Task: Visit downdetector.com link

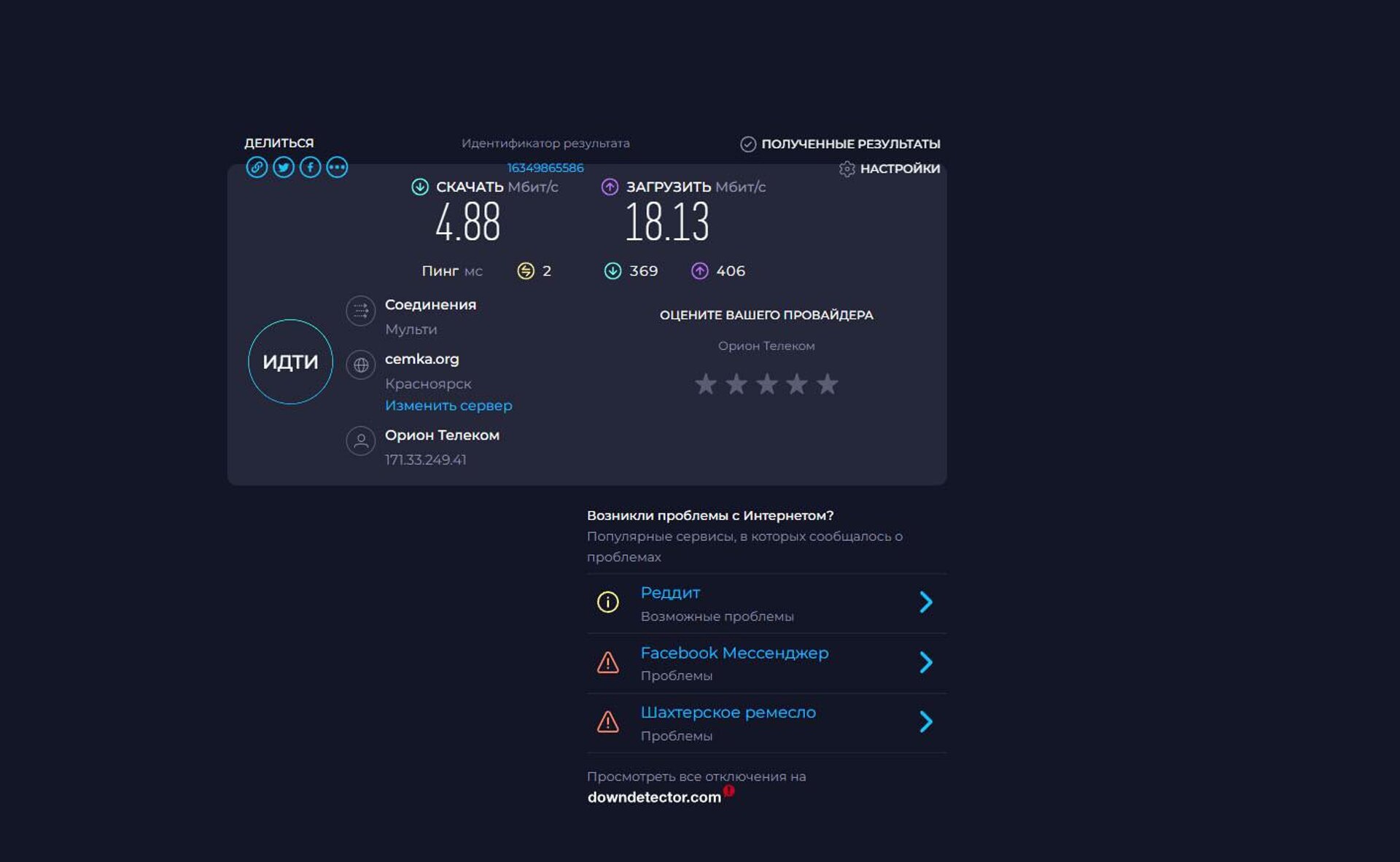Action: coord(654,798)
